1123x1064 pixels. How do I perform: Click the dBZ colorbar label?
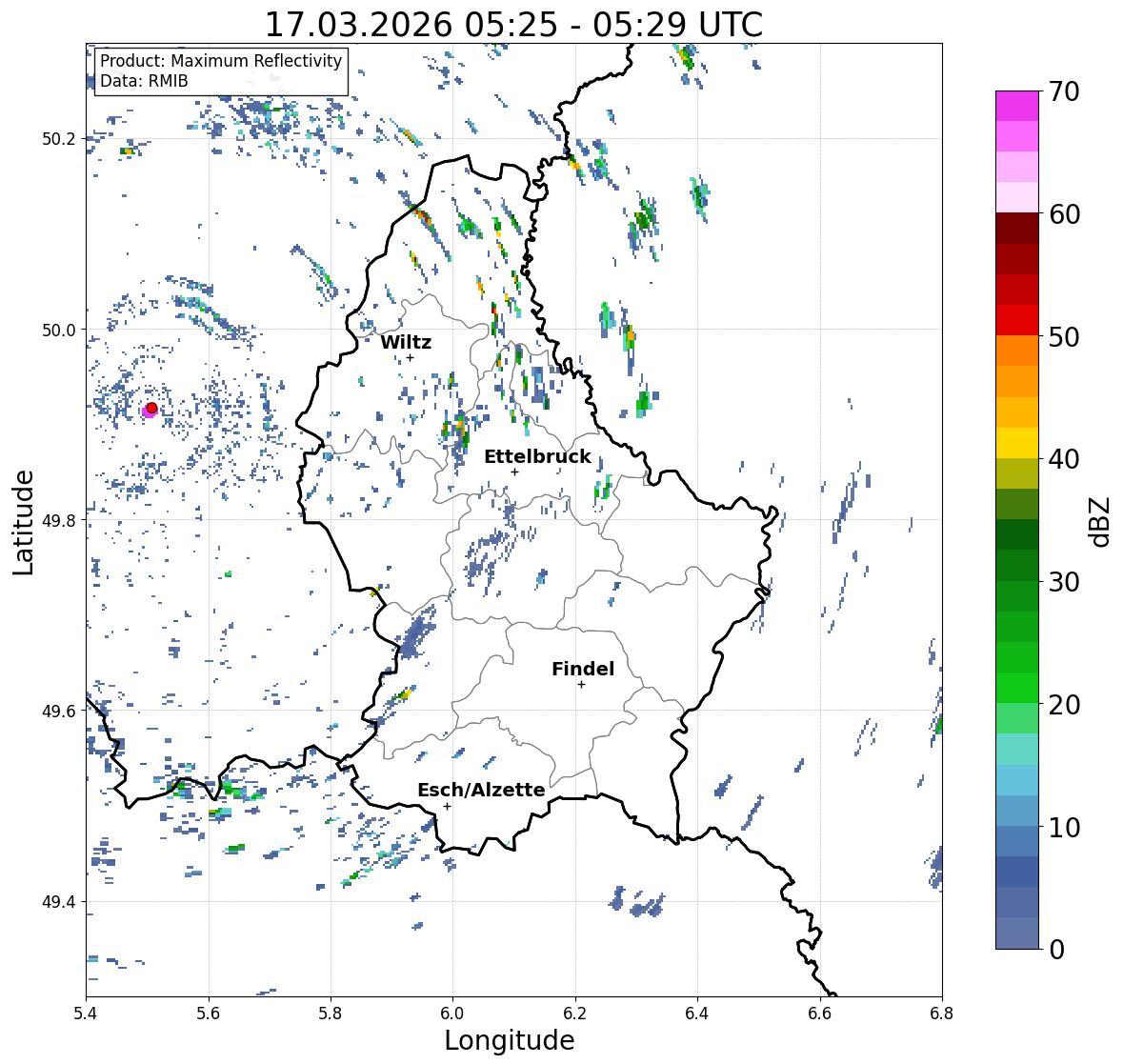point(1099,522)
